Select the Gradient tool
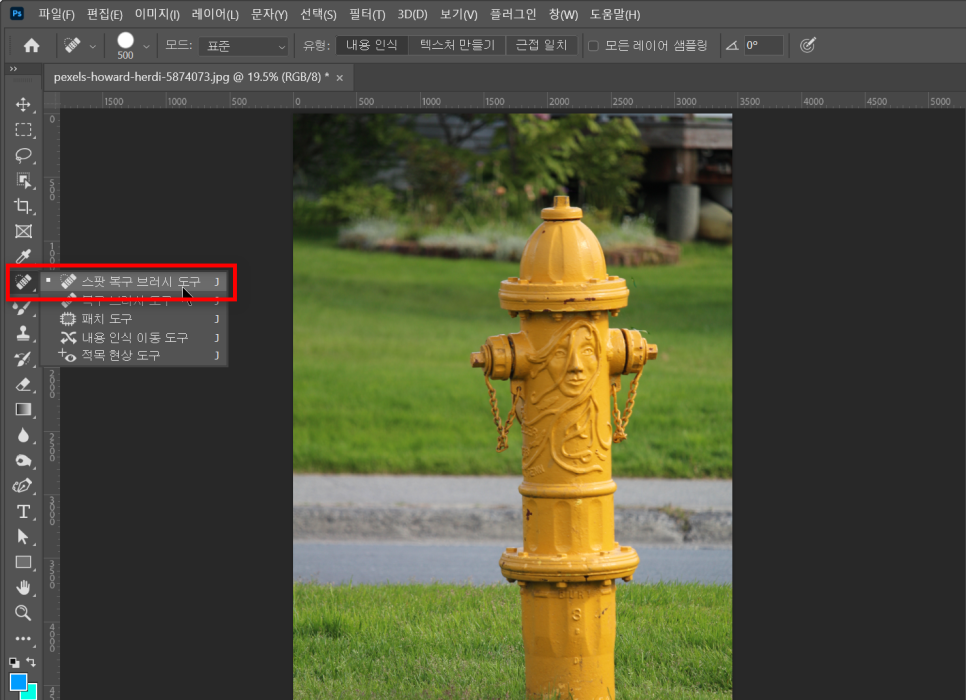 (x=23, y=410)
